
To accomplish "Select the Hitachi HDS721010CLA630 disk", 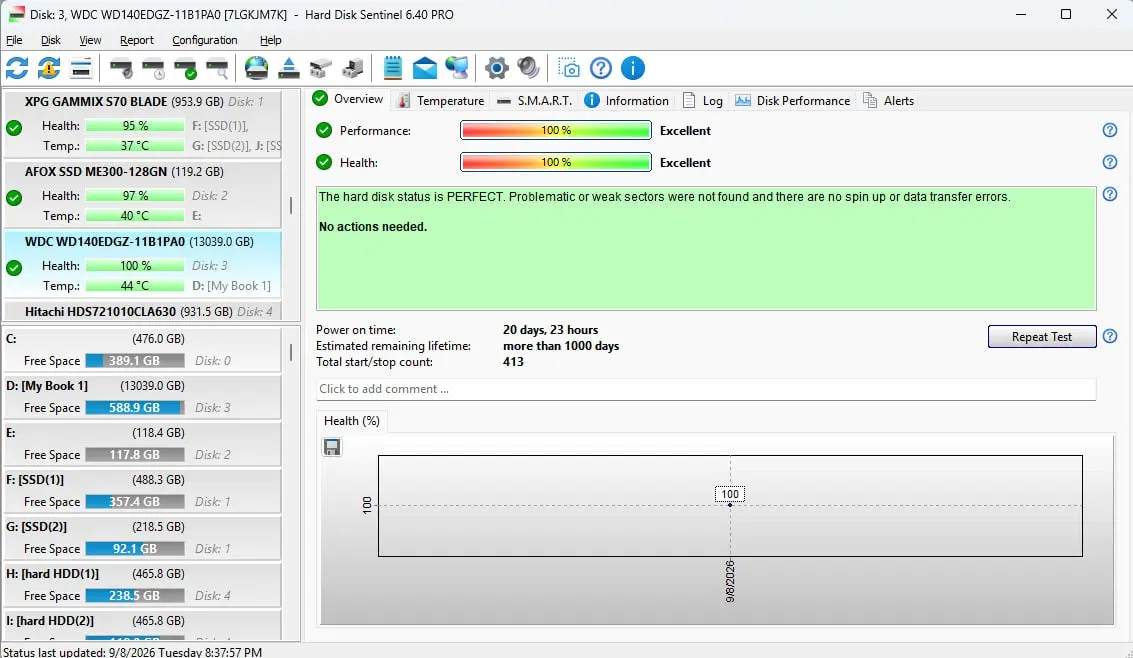I will click(142, 311).
